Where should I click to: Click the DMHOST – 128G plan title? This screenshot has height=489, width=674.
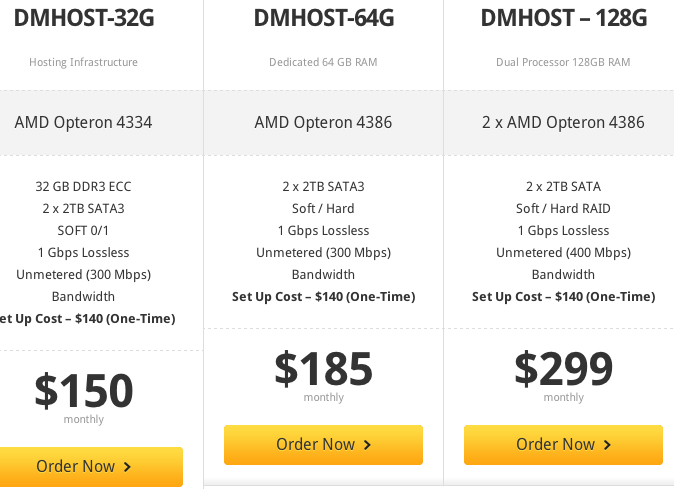(x=563, y=18)
